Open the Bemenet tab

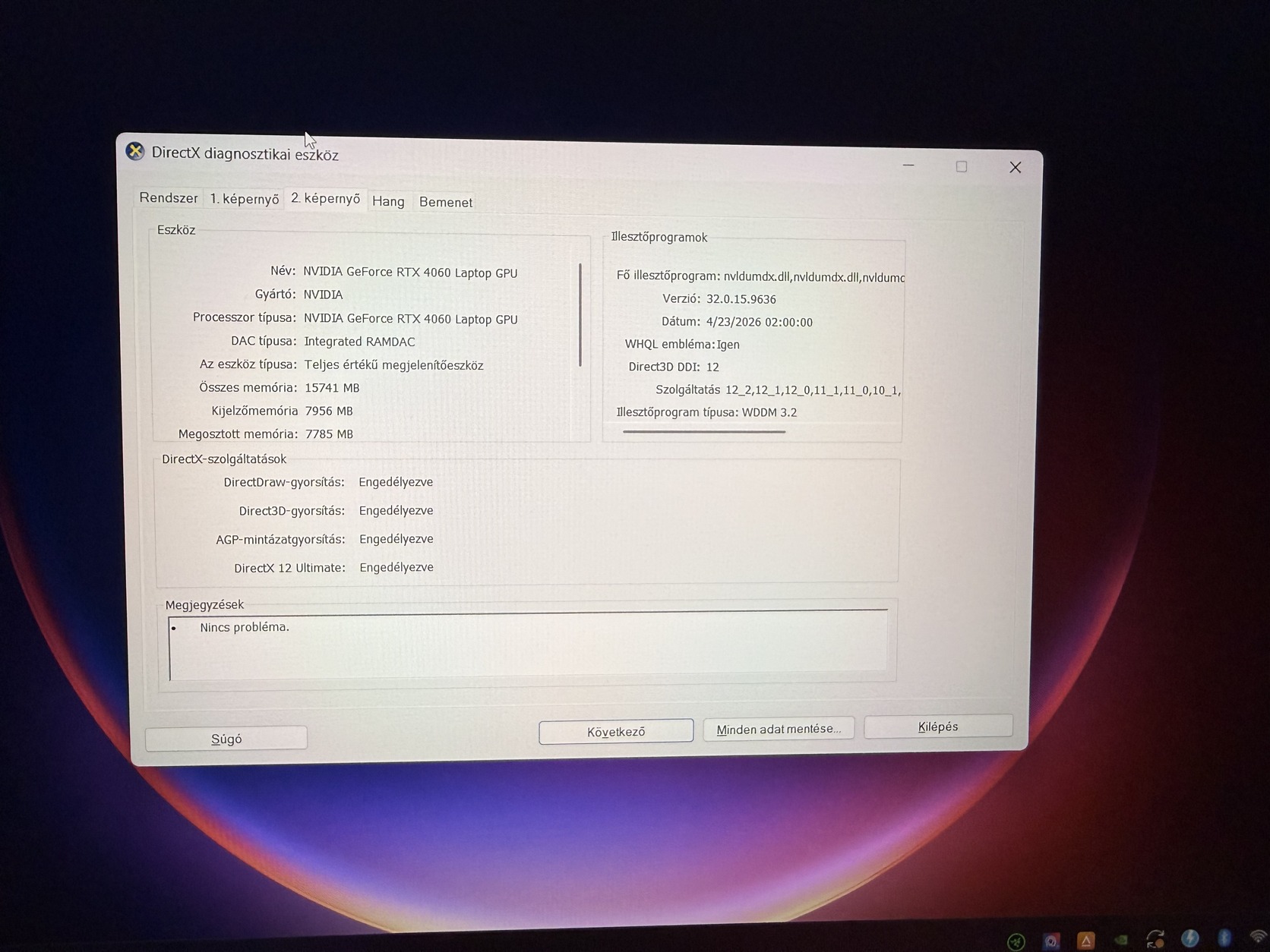446,202
